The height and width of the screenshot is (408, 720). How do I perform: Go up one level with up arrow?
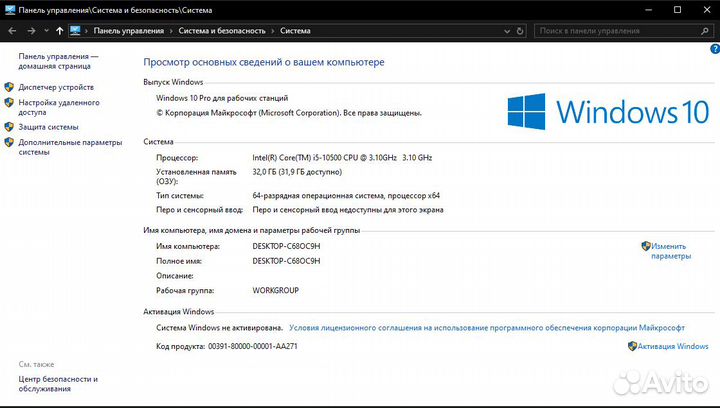[x=60, y=31]
